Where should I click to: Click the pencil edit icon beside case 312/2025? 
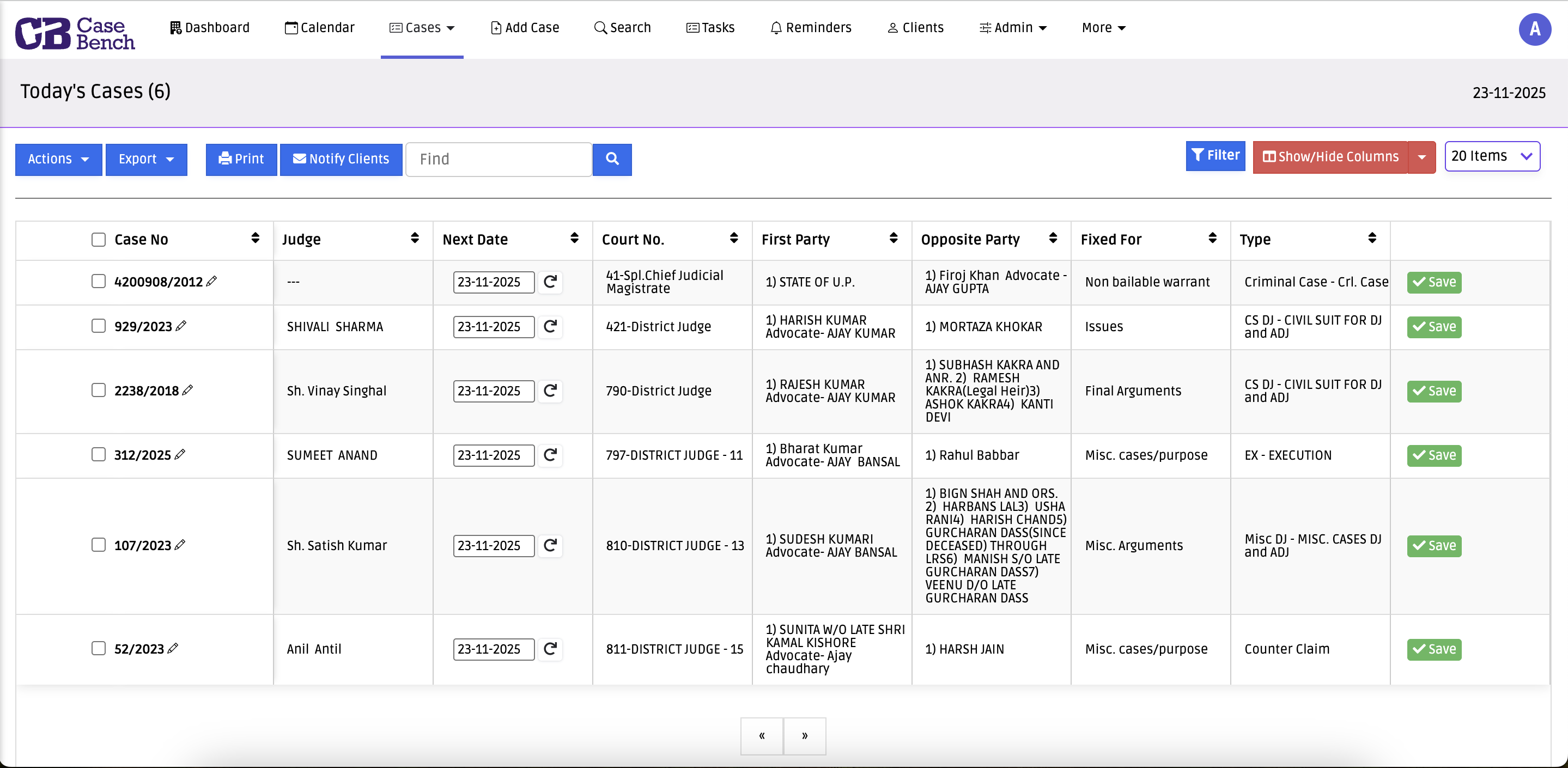pos(180,455)
